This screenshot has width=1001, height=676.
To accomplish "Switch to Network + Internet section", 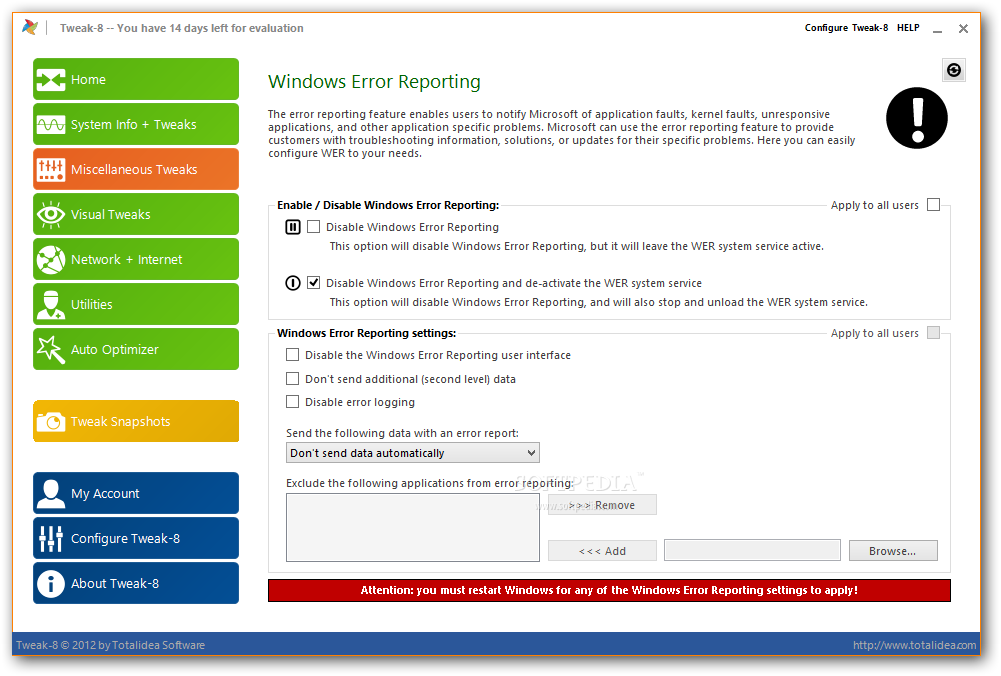I will 136,259.
